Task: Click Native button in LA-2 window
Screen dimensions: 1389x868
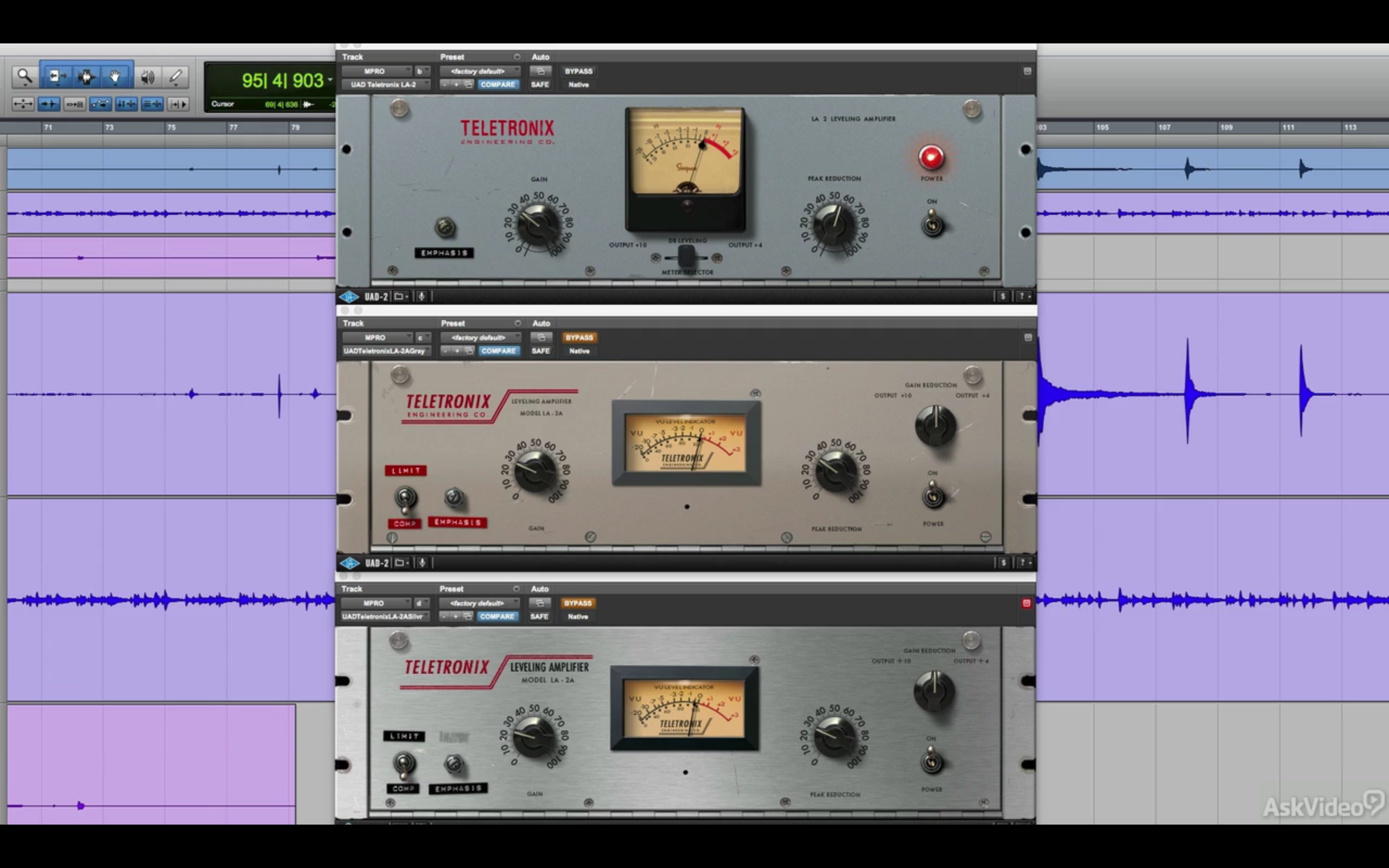Action: pos(578,85)
